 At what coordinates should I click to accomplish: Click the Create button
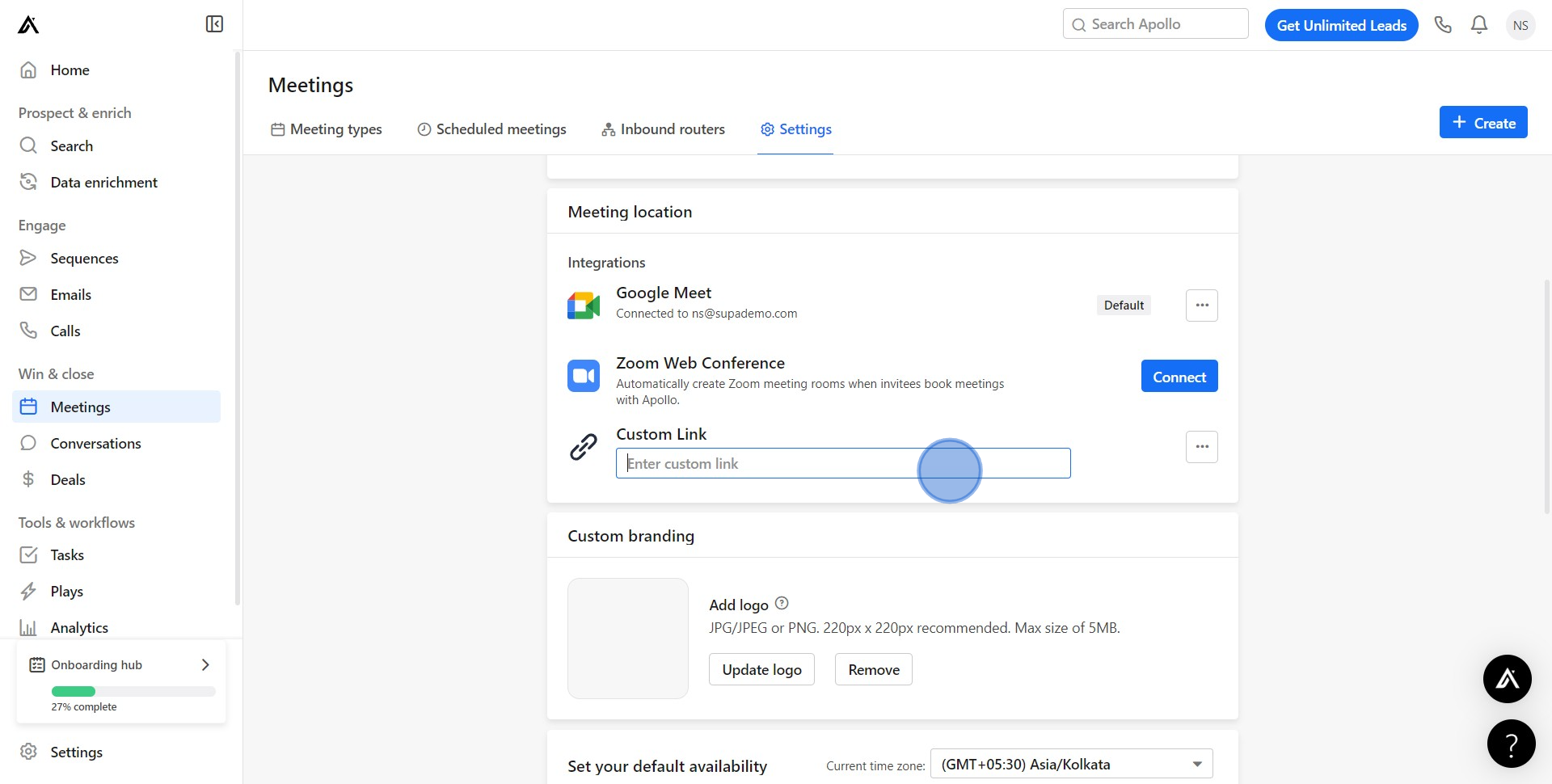(1483, 123)
